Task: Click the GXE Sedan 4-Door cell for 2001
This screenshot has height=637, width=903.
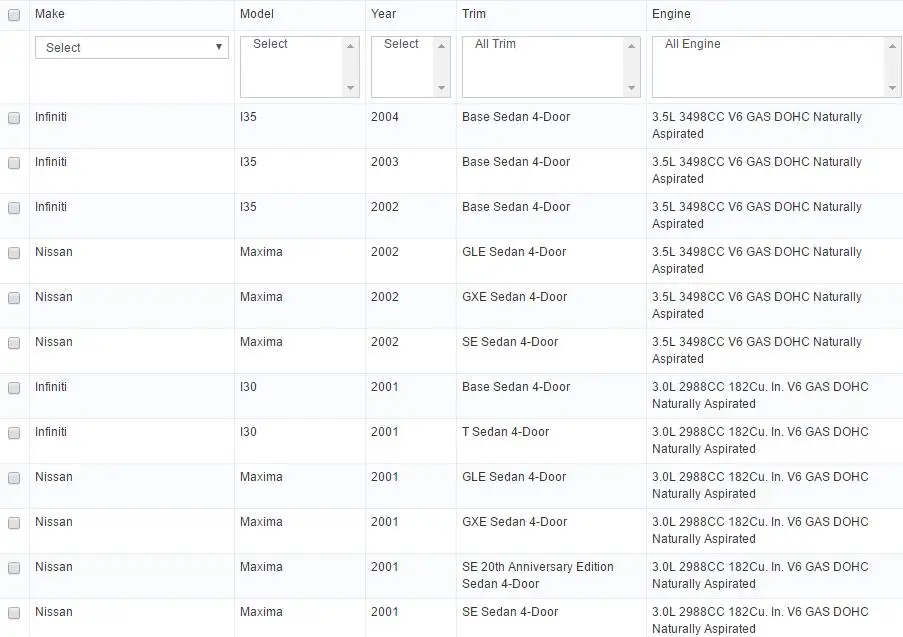Action: pyautogui.click(x=515, y=521)
